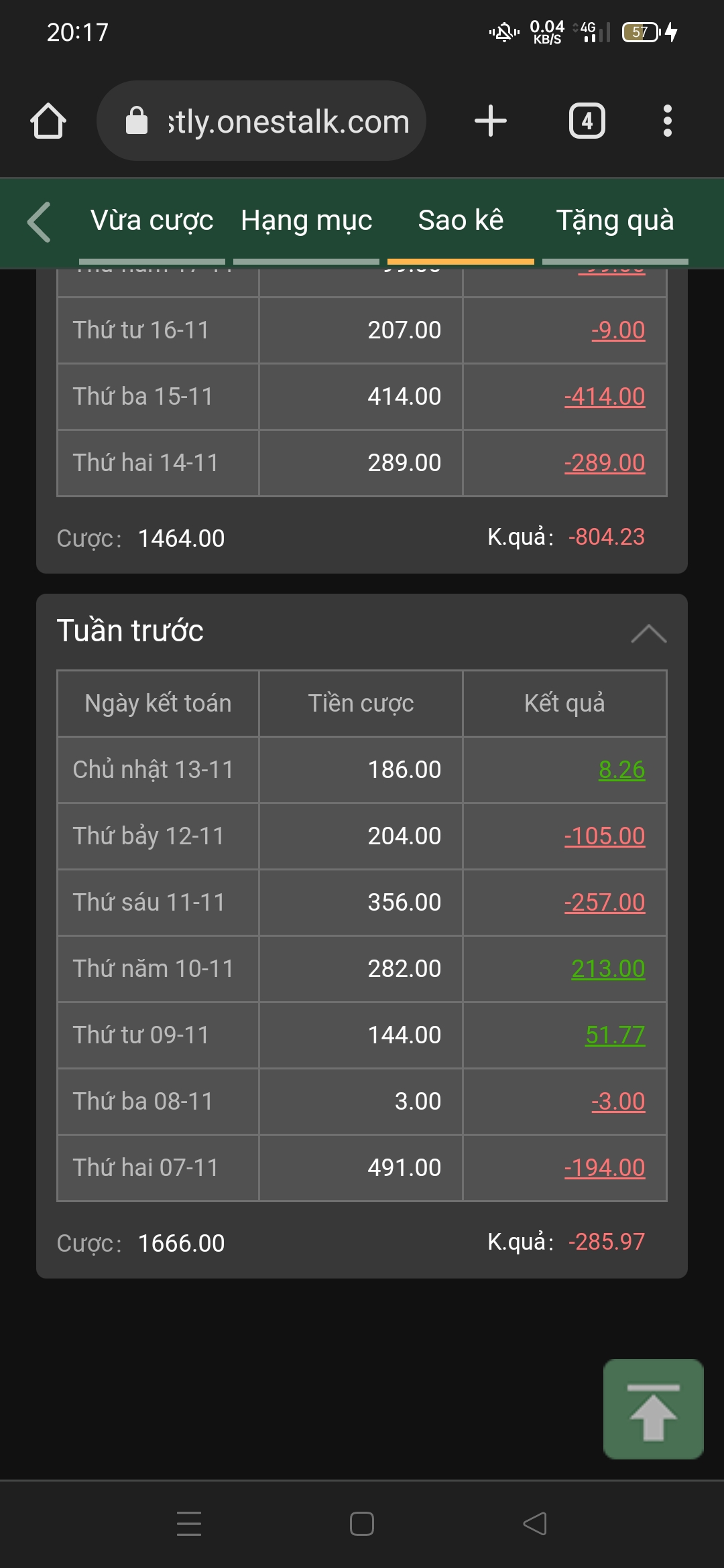
Task: Tap the lock icon in the address bar
Action: tap(137, 121)
